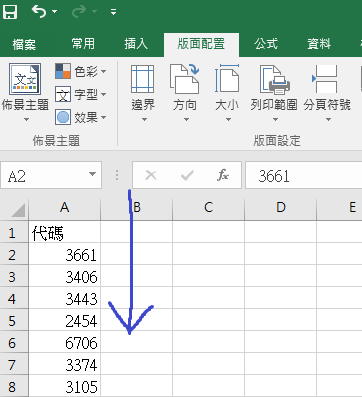Image resolution: width=362 pixels, height=397 pixels.
Task: Click the formula bar showing 3661
Action: 303,175
